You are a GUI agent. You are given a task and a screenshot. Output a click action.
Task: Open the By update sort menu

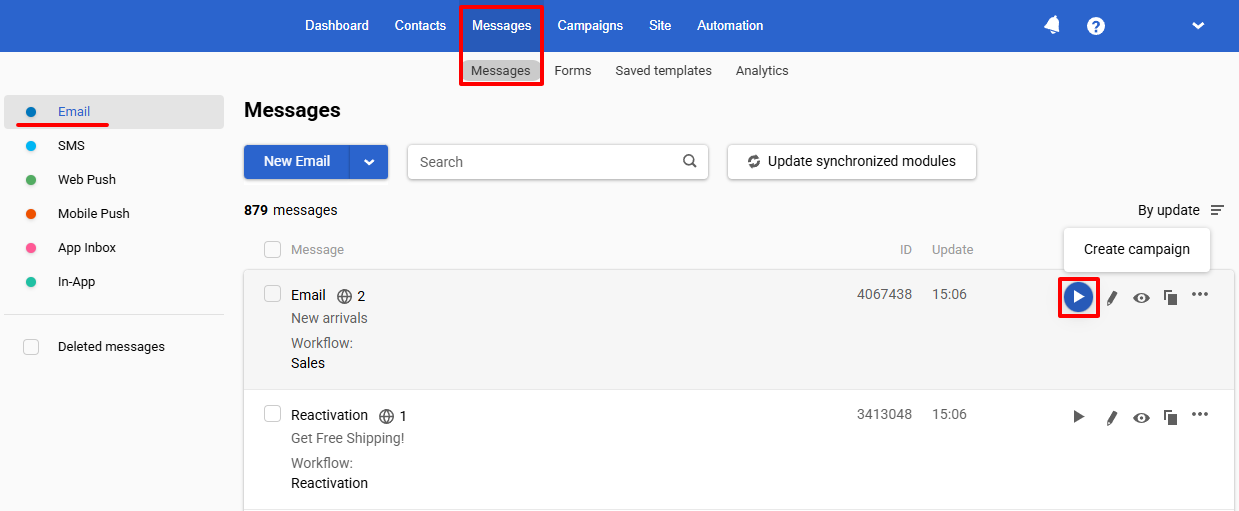click(1181, 210)
